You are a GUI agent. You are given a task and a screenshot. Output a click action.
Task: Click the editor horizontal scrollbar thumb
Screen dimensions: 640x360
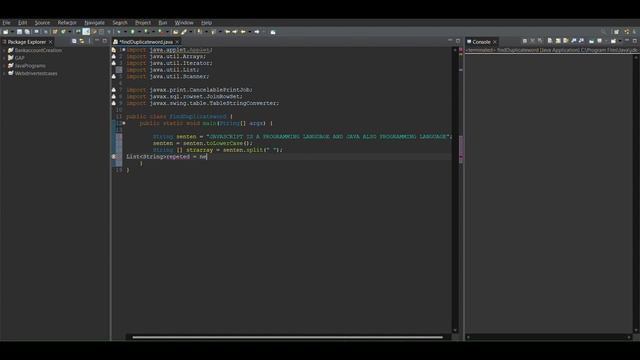287,337
